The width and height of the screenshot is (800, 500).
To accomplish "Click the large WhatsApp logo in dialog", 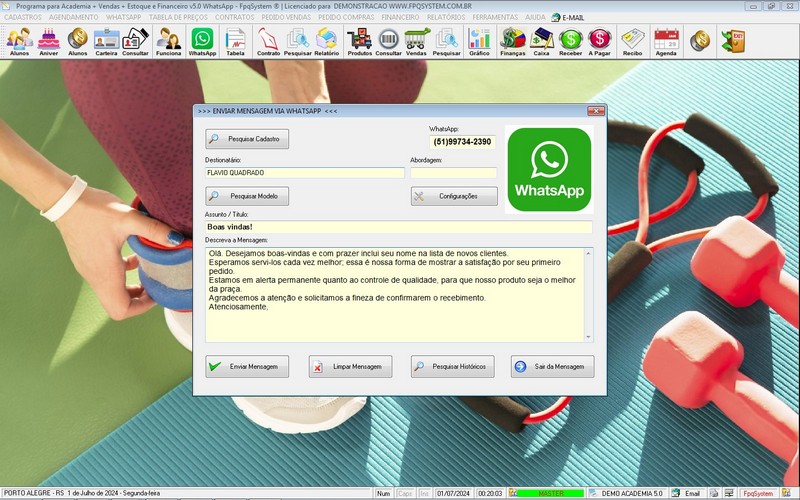I will pyautogui.click(x=549, y=169).
